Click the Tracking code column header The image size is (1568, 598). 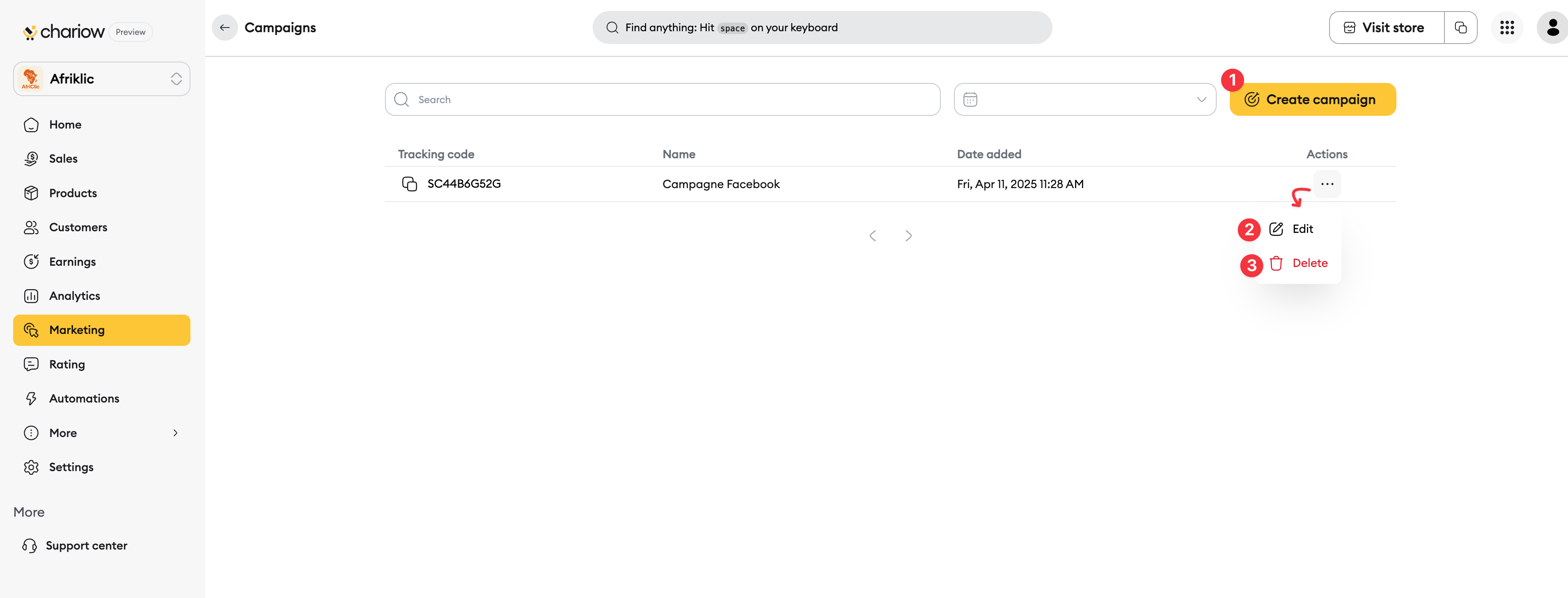[436, 154]
